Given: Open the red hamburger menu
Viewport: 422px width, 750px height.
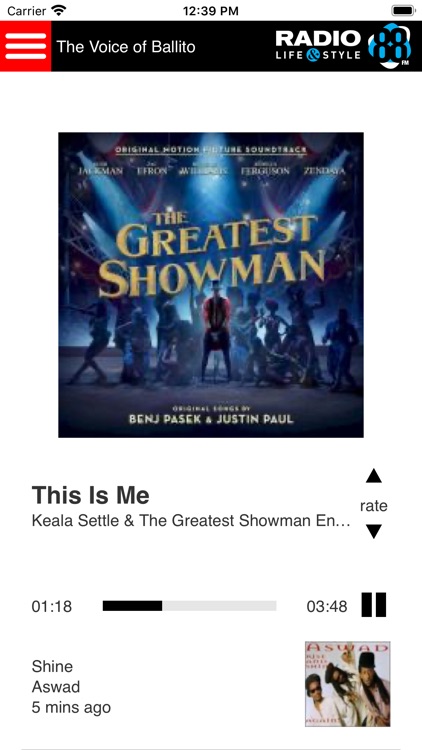Looking at the screenshot, I should (25, 46).
